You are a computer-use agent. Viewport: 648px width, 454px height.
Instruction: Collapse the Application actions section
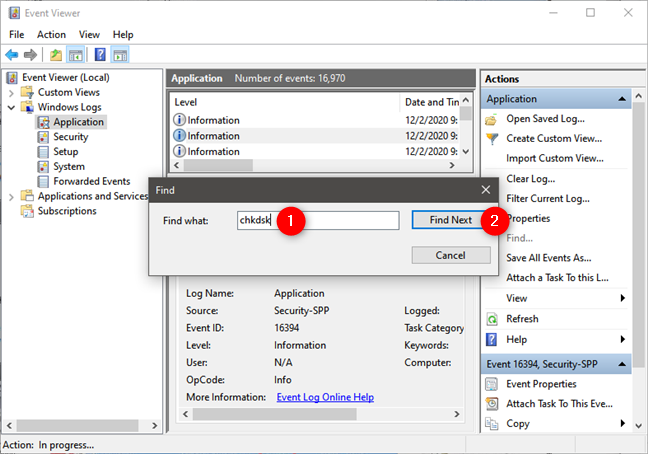622,99
